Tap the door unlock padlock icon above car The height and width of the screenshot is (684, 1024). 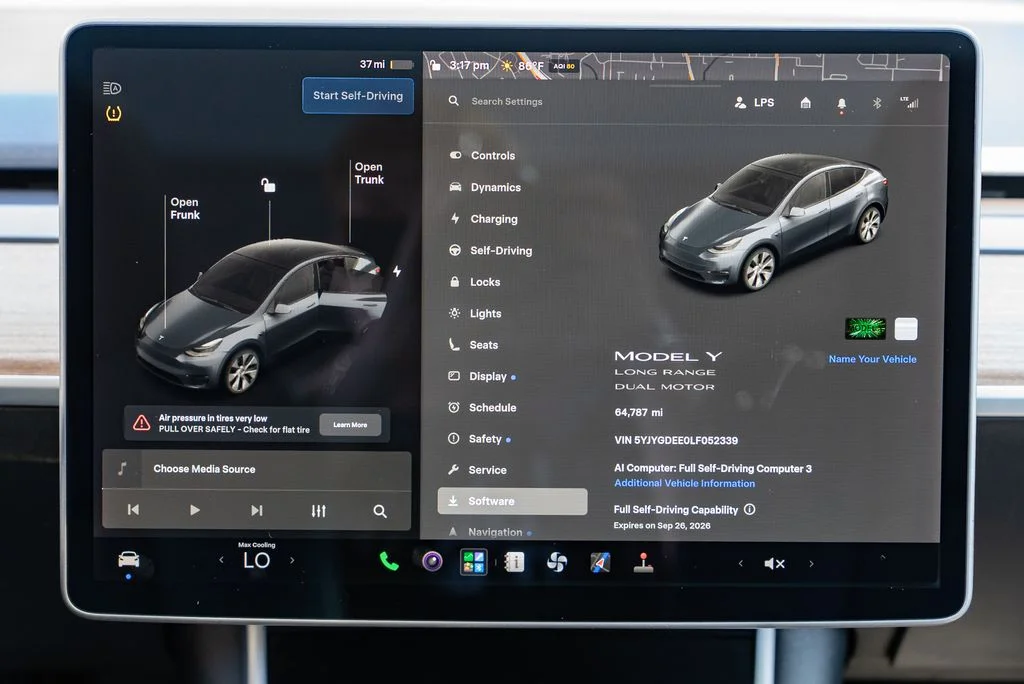(268, 185)
